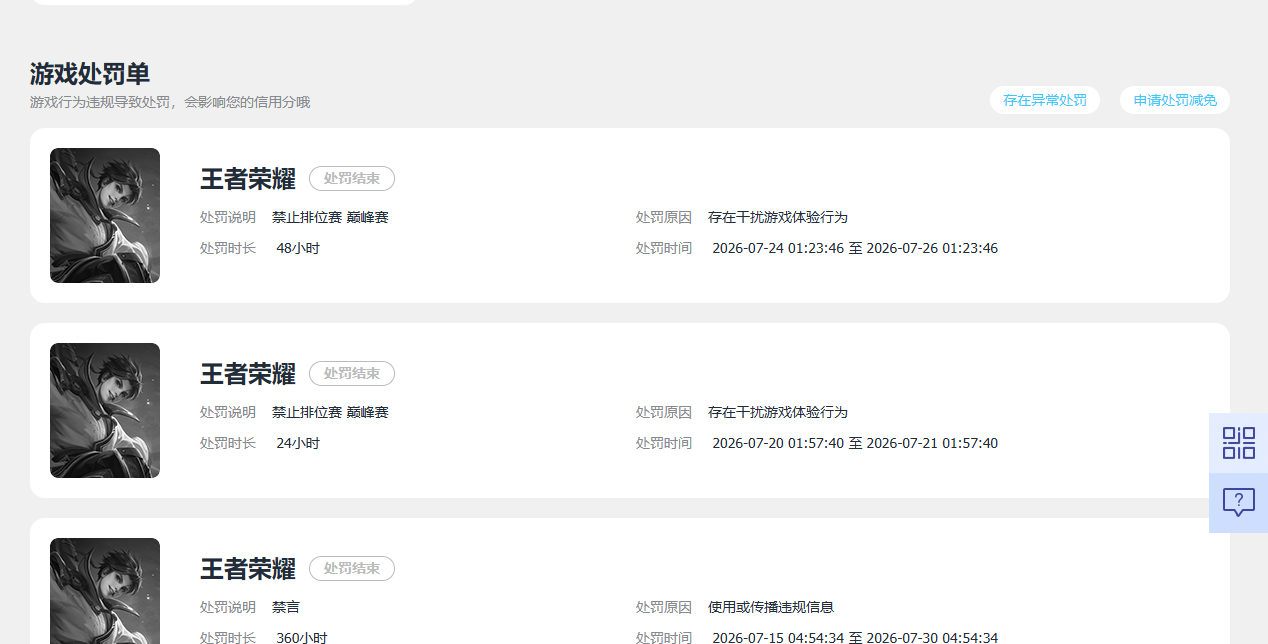
Task: Select time range starting 2026-07-15 04:54:34
Action: pos(855,638)
